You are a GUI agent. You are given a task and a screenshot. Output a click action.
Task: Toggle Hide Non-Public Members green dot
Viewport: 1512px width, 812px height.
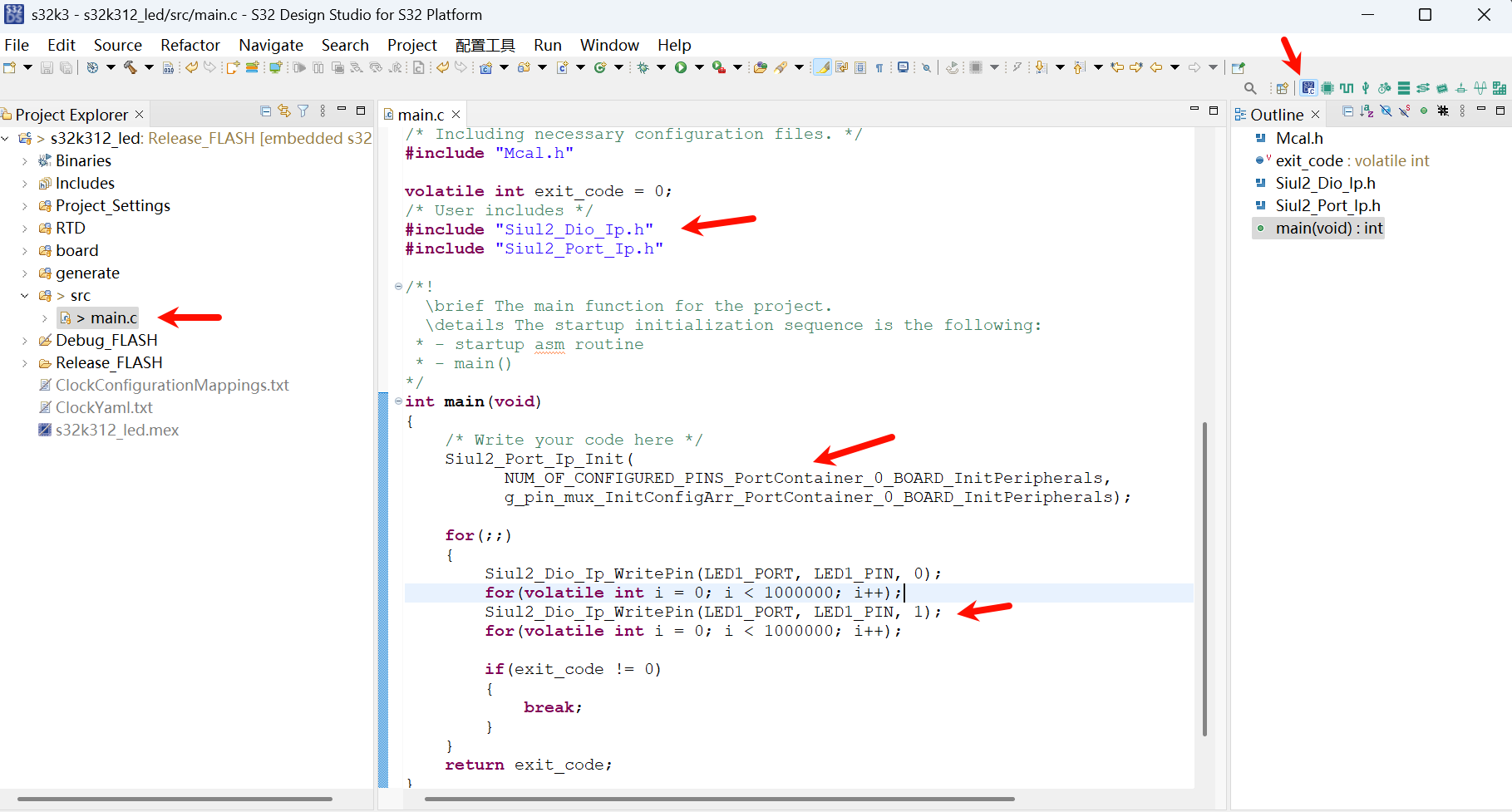pyautogui.click(x=1424, y=111)
